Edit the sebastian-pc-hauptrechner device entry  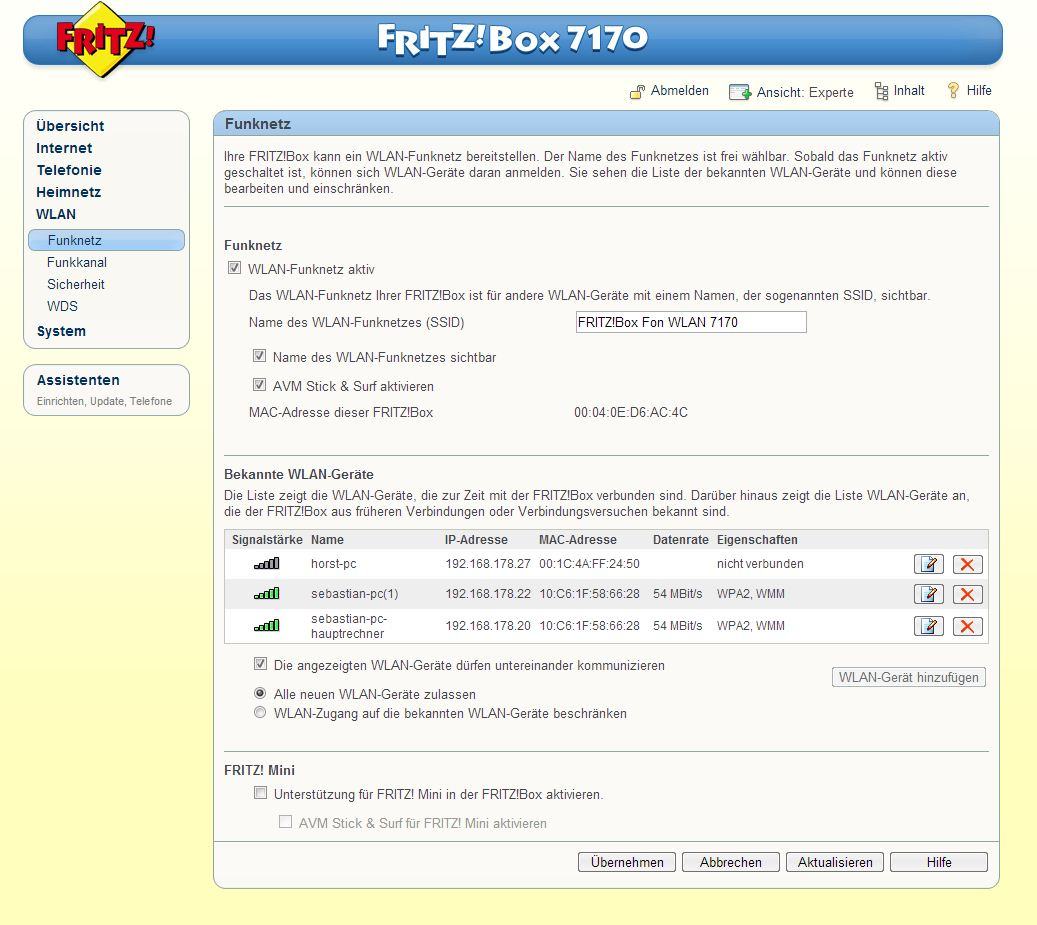[929, 625]
